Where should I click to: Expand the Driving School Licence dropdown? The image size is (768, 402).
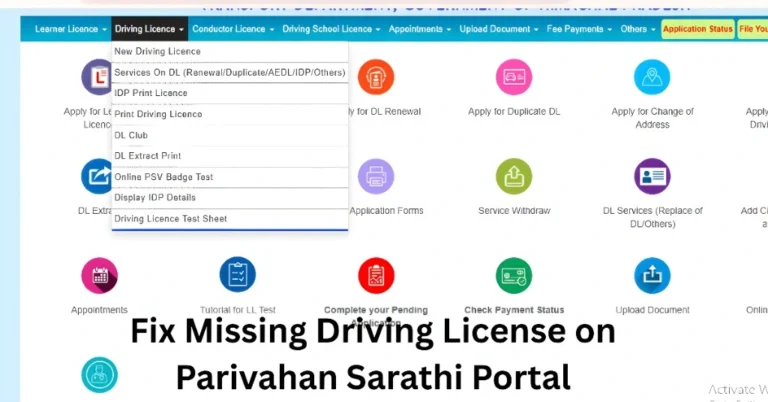pyautogui.click(x=331, y=29)
